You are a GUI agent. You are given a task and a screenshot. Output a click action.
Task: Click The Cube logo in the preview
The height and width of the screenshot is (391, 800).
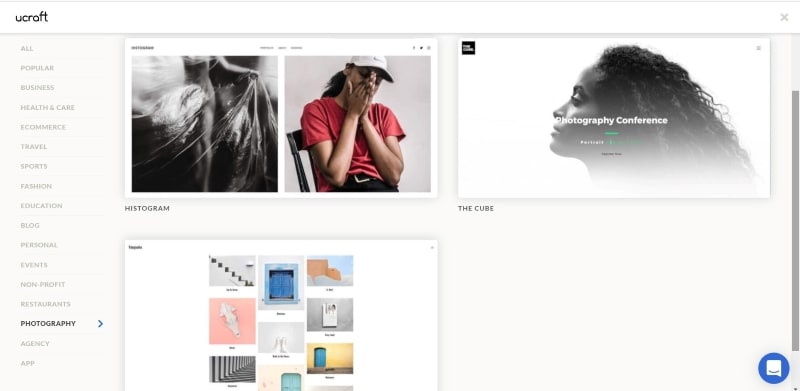(x=468, y=48)
